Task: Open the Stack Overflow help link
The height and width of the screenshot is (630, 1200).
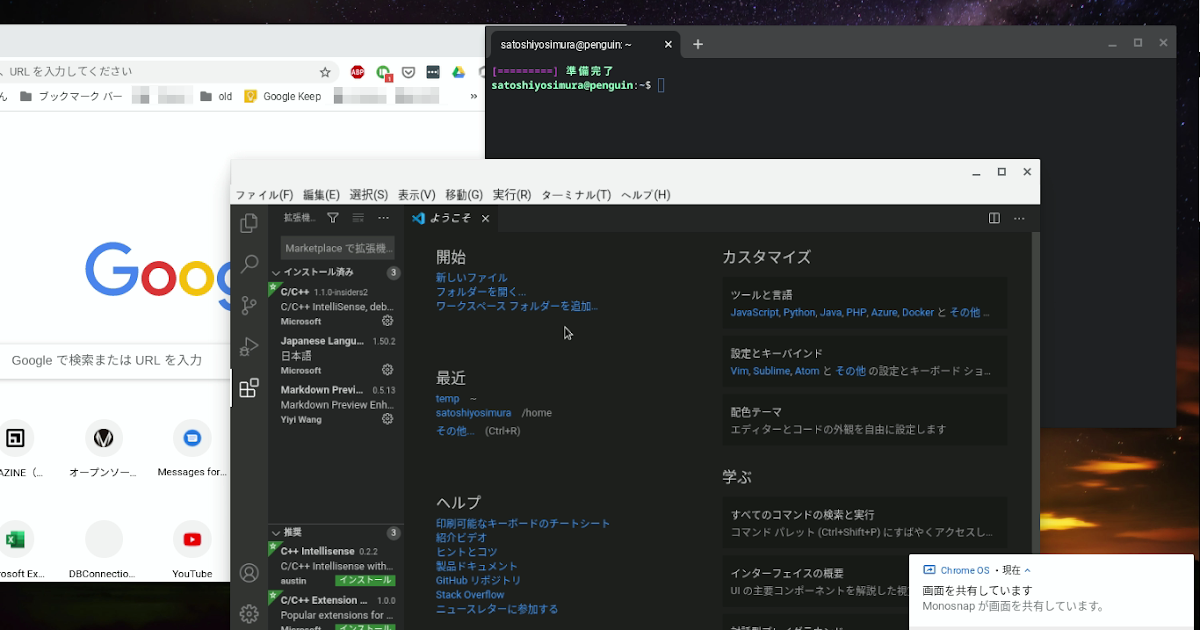Action: coord(470,595)
